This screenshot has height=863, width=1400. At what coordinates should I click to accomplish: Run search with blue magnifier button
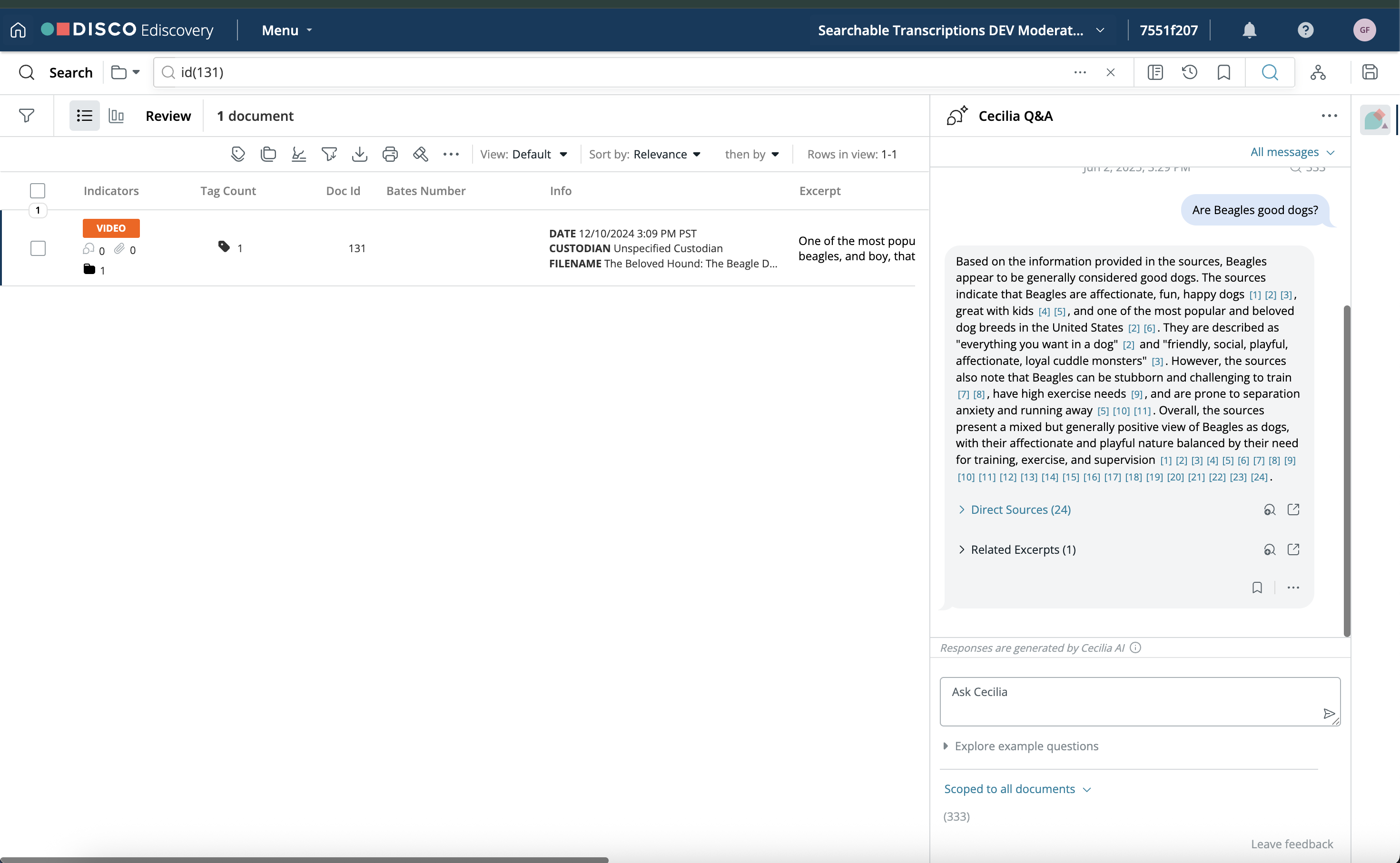point(1269,72)
